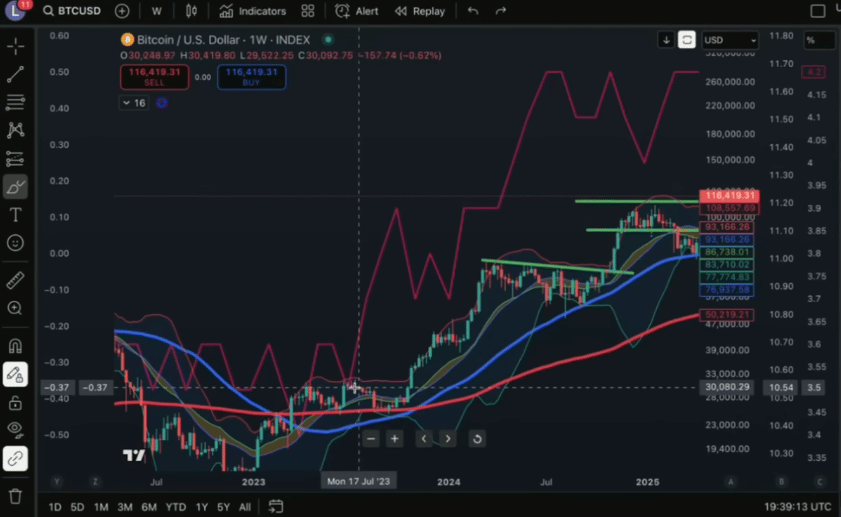The width and height of the screenshot is (841, 517).
Task: Toggle magnet mode
Action: pos(16,346)
